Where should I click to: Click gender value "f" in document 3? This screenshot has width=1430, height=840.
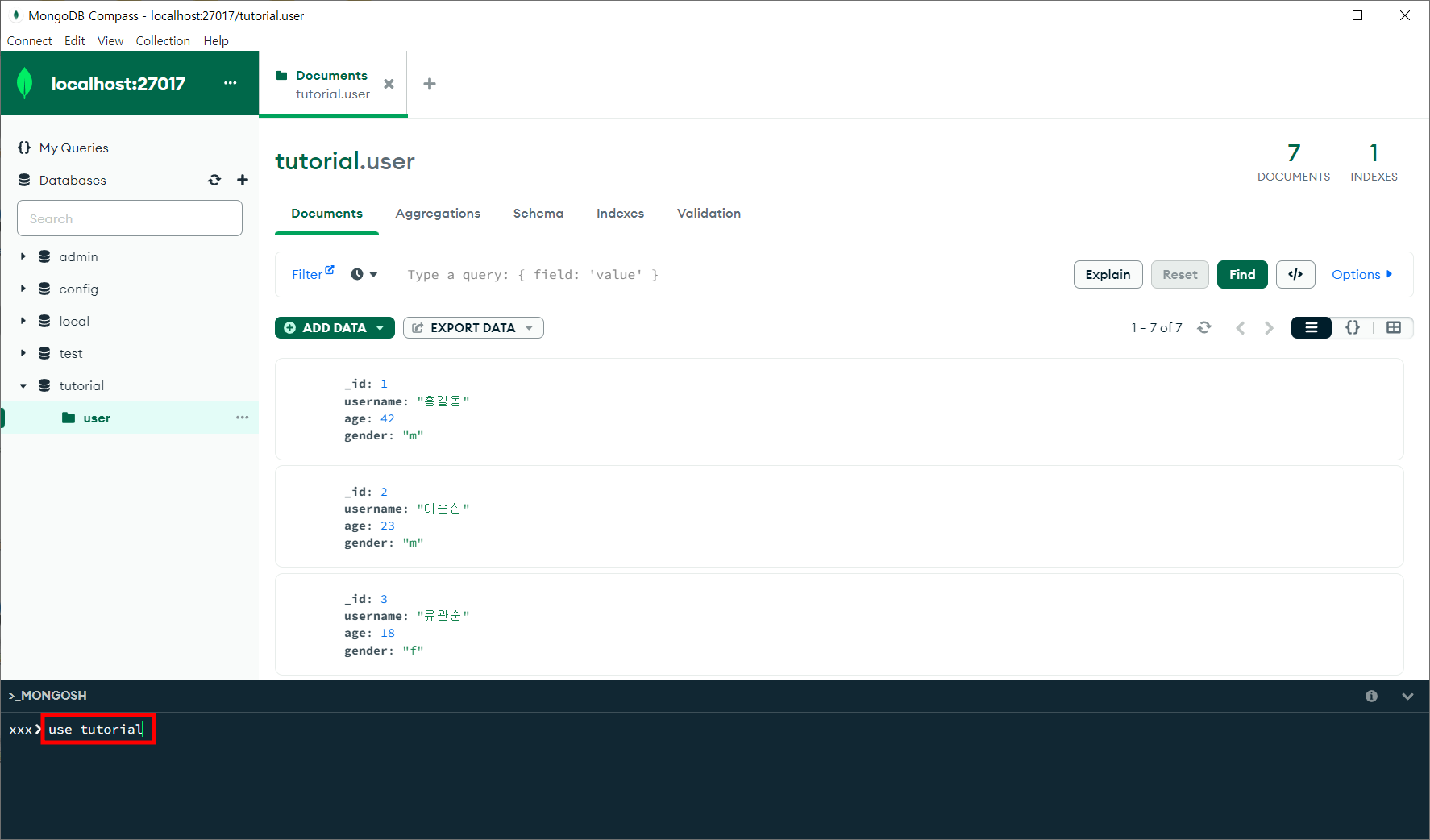[413, 651]
